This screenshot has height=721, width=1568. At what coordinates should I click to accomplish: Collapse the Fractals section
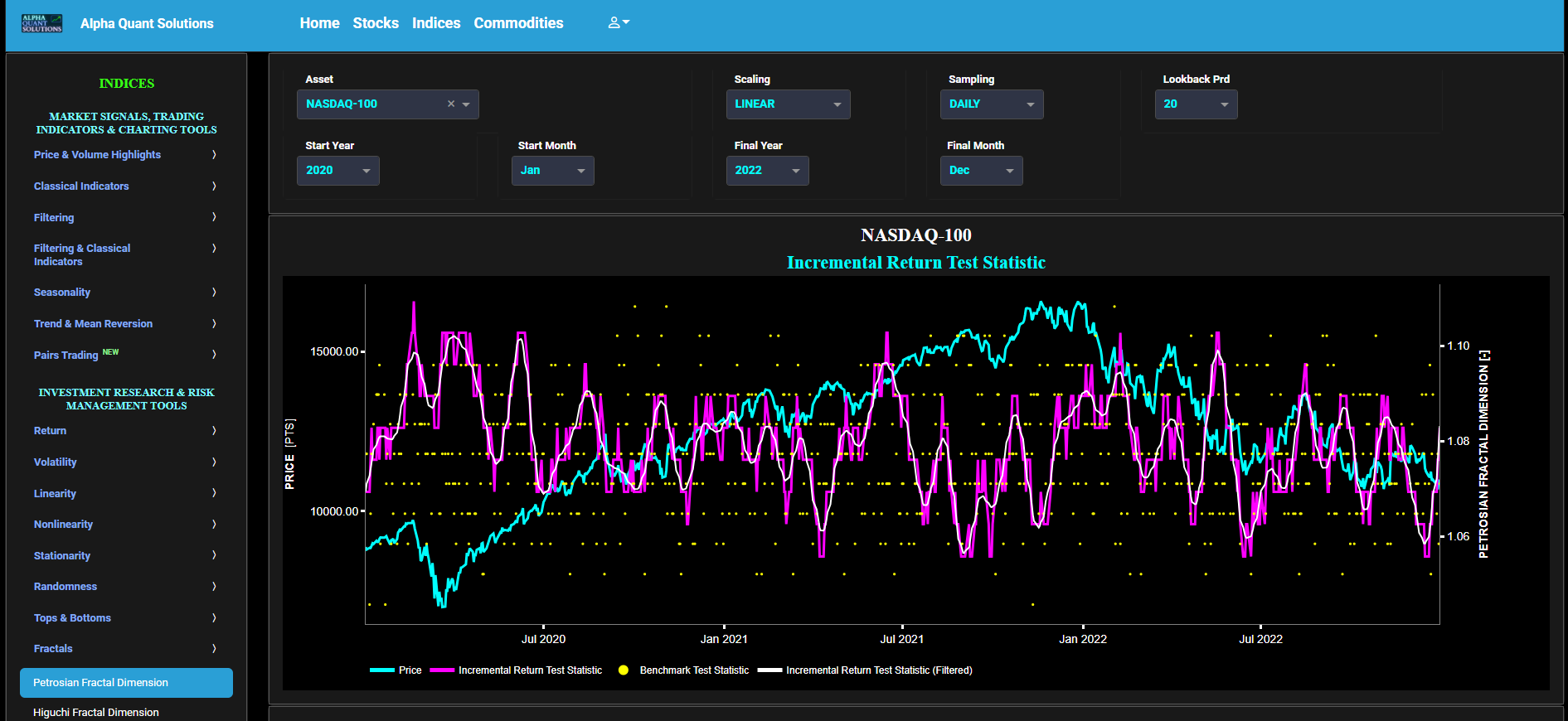[x=125, y=649]
